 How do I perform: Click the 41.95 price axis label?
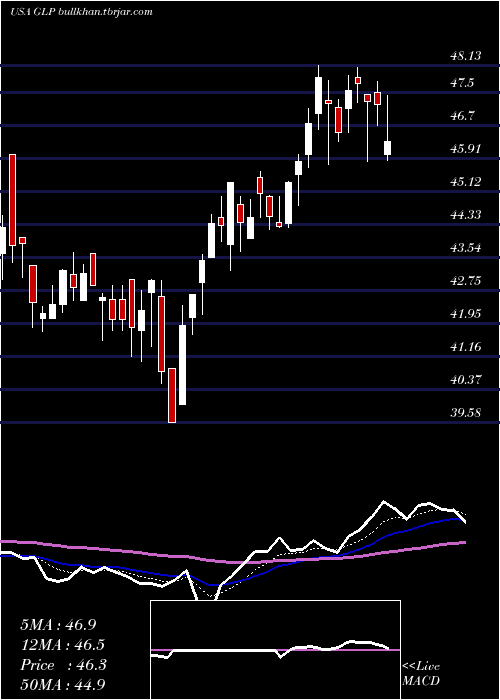[x=466, y=314]
